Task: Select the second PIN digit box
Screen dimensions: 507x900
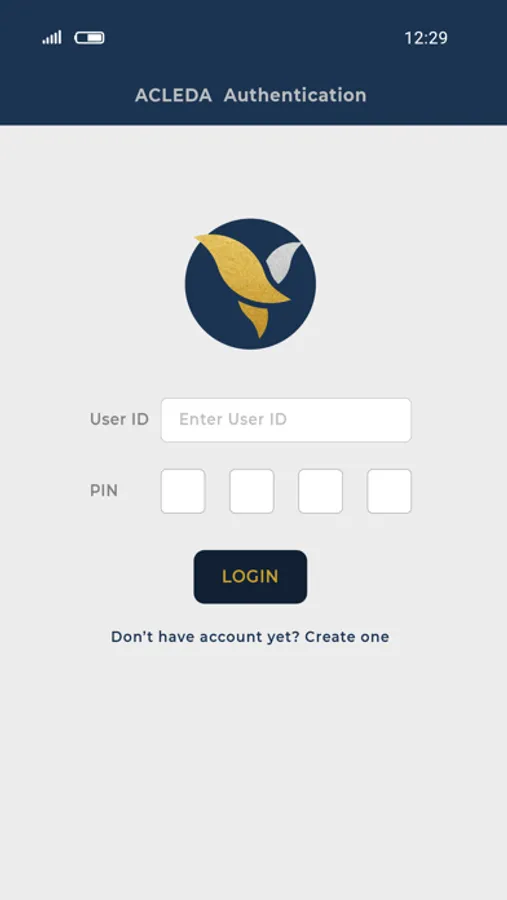Action: (251, 491)
